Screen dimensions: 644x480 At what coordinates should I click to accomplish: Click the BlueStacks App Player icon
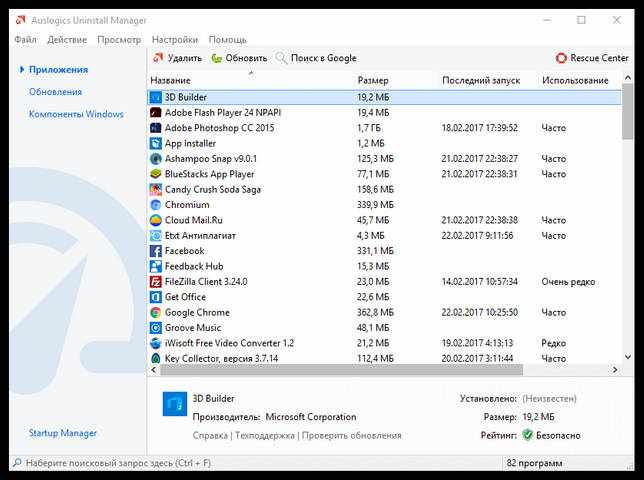click(156, 174)
